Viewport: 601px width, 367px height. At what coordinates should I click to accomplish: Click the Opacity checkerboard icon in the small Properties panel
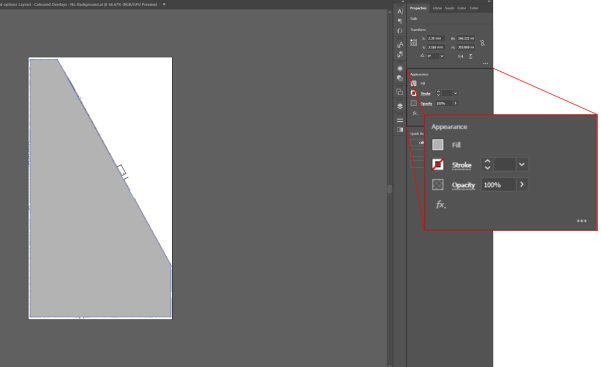(x=414, y=103)
